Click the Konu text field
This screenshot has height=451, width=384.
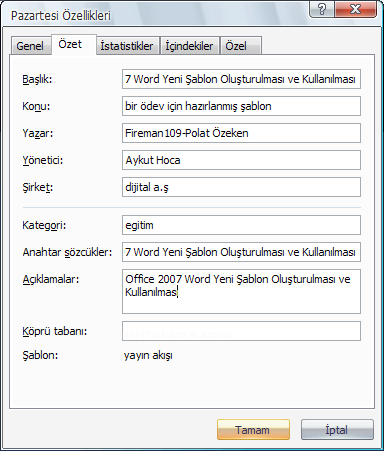(241, 106)
